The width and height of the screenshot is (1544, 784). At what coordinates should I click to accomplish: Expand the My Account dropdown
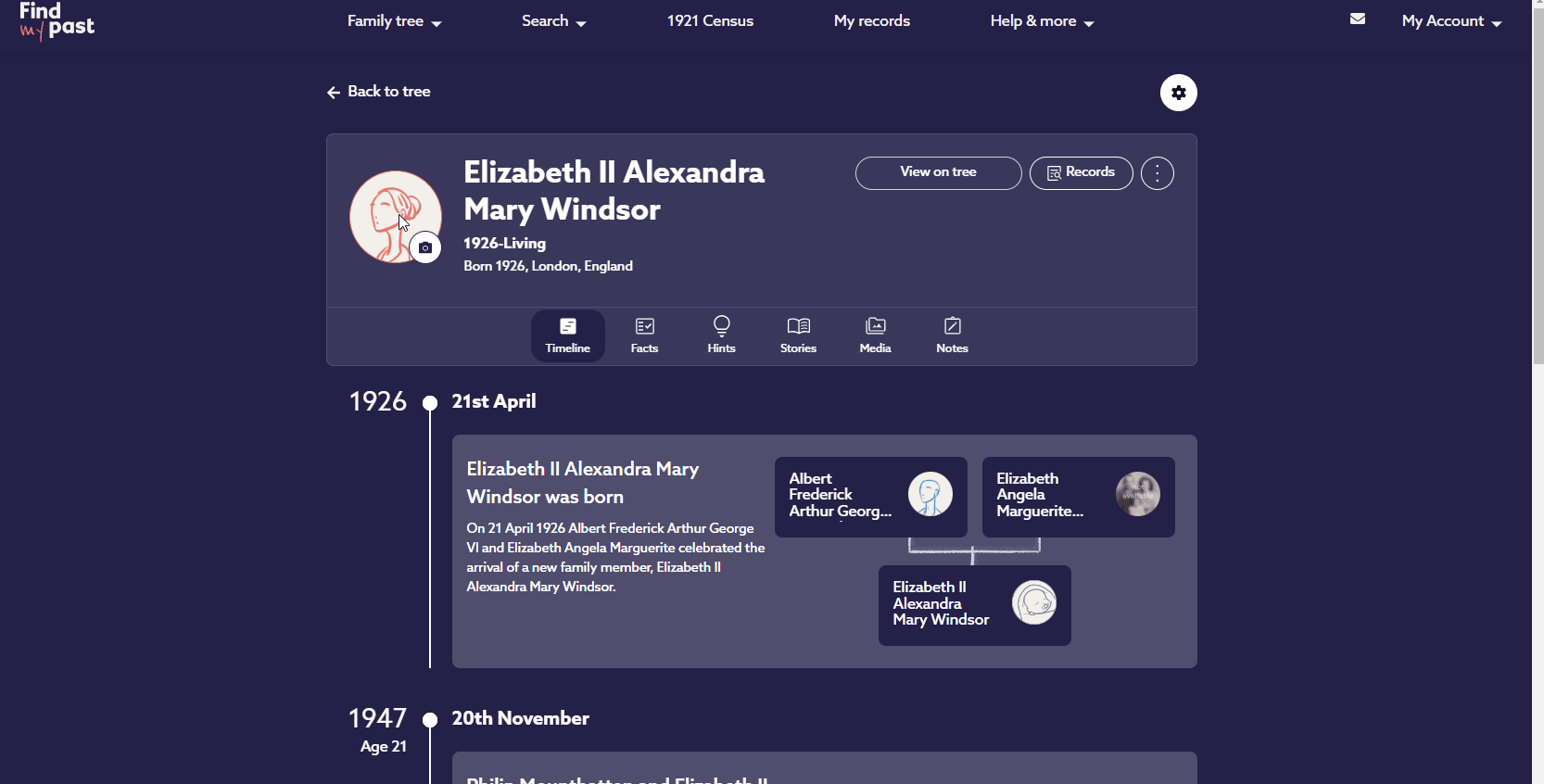coord(1451,20)
